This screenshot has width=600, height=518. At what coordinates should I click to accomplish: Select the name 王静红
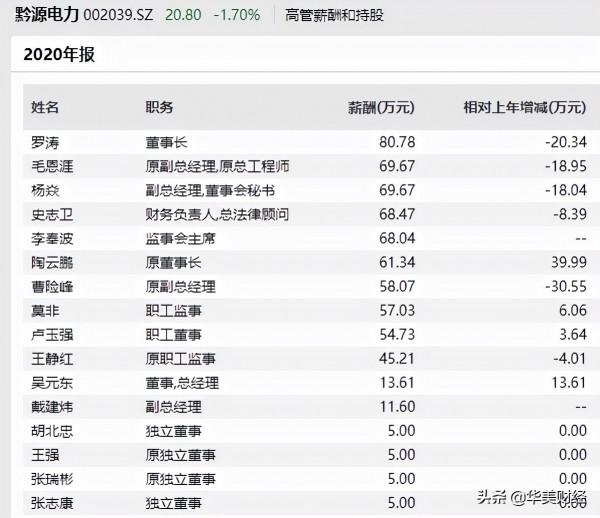52,359
